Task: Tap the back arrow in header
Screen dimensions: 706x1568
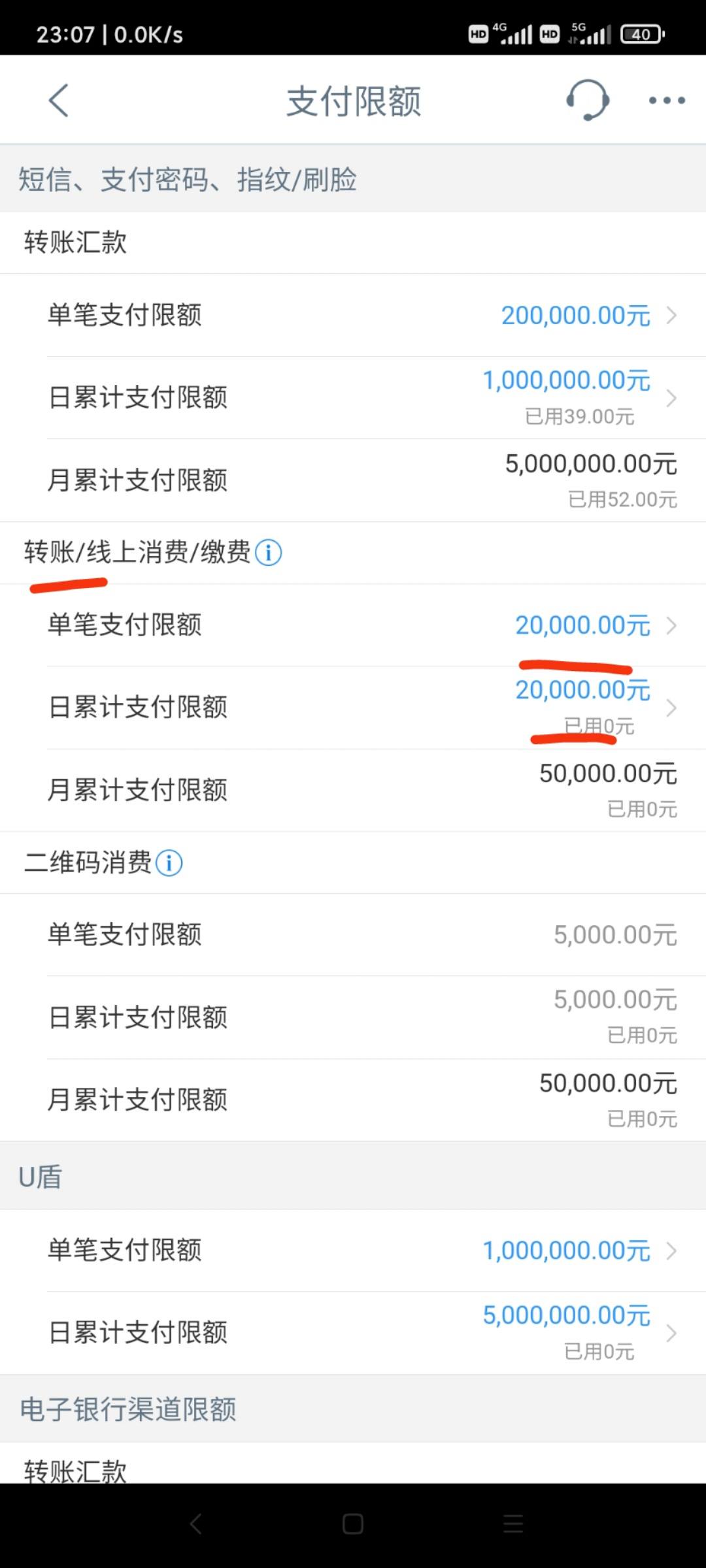Action: (x=59, y=101)
